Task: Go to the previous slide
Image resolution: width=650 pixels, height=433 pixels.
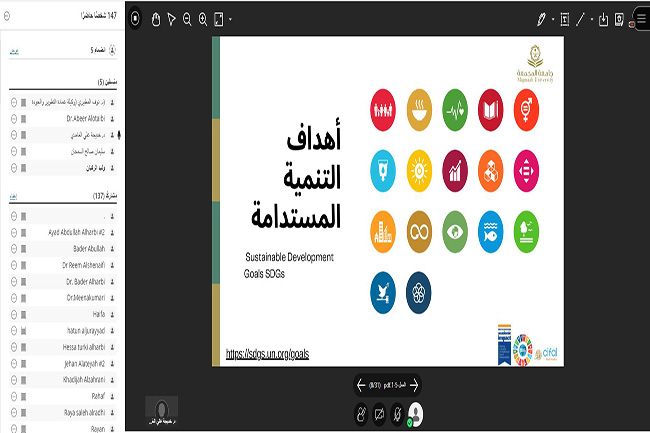Action: [x=361, y=385]
